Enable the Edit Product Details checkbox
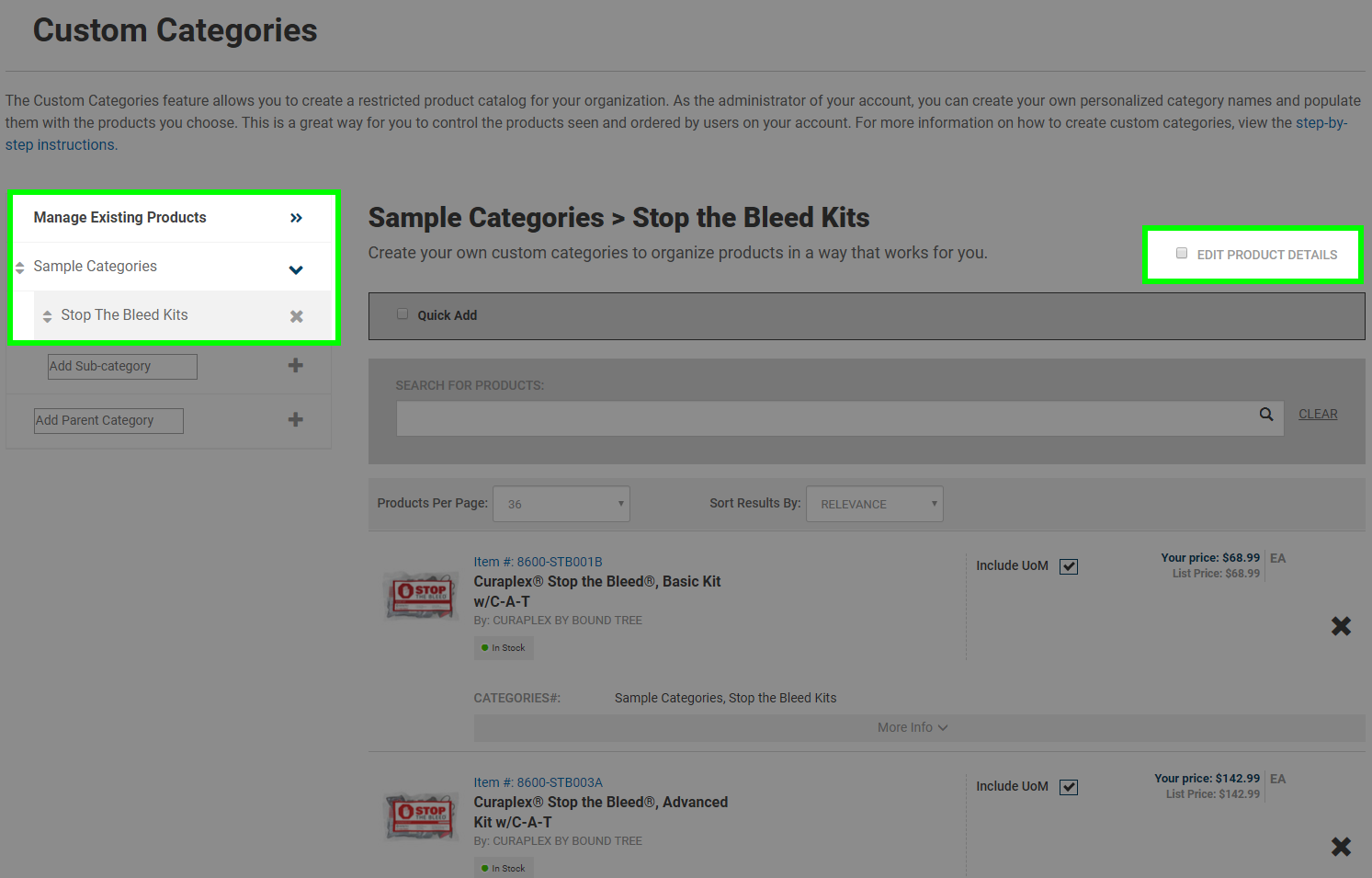This screenshot has width=1372, height=878. [x=1182, y=254]
